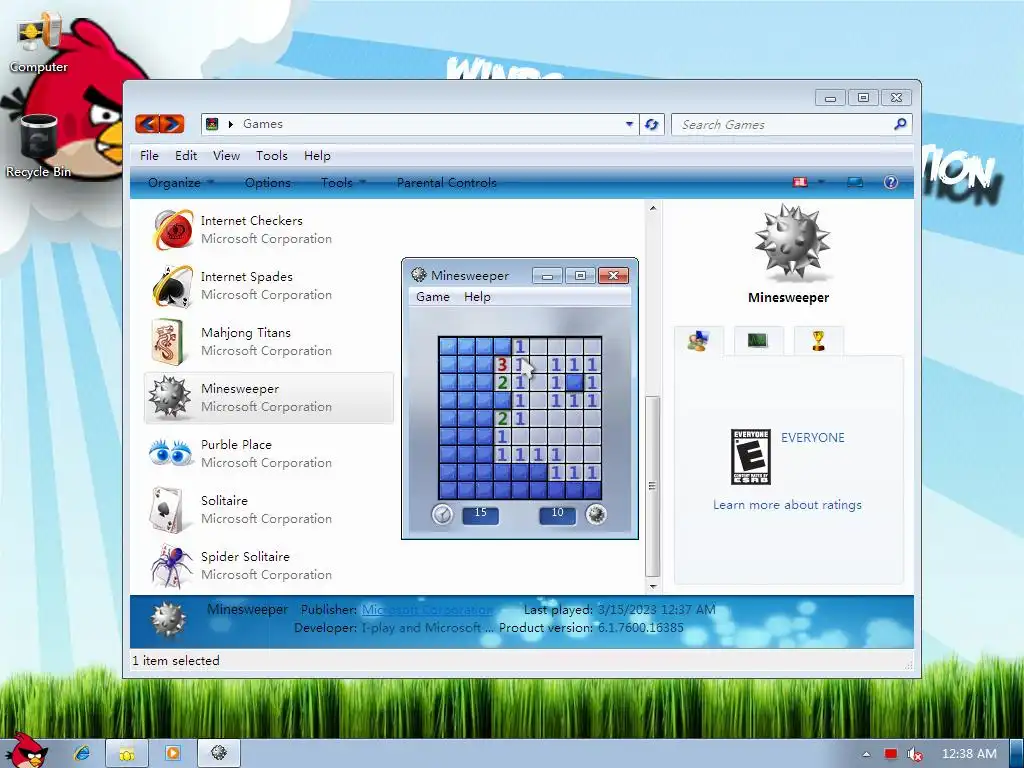Open the Computer desktop icon
This screenshot has height=768, width=1024.
[x=39, y=40]
